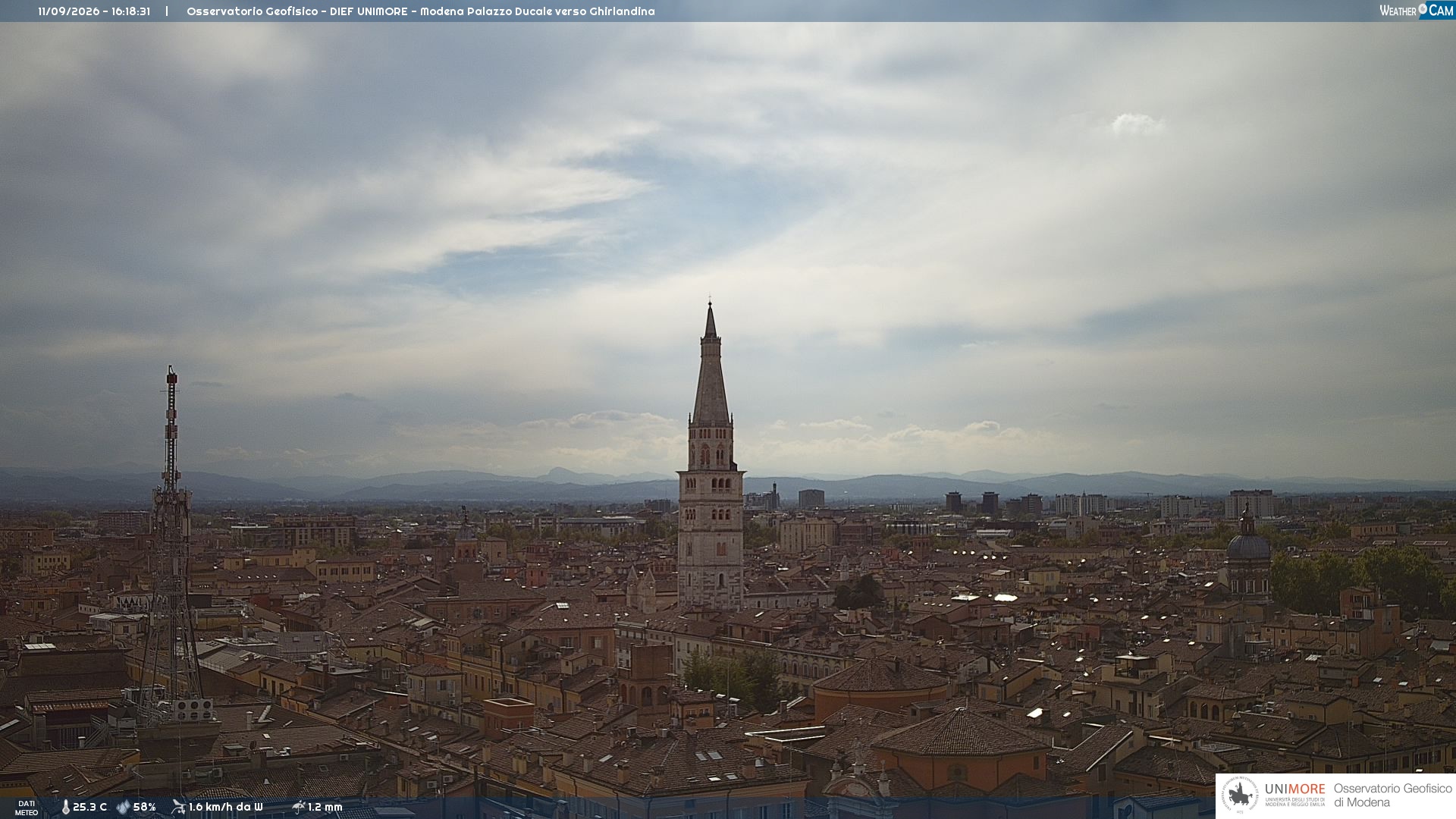Click the Osservatorio Geofisico title text at top

coord(420,11)
